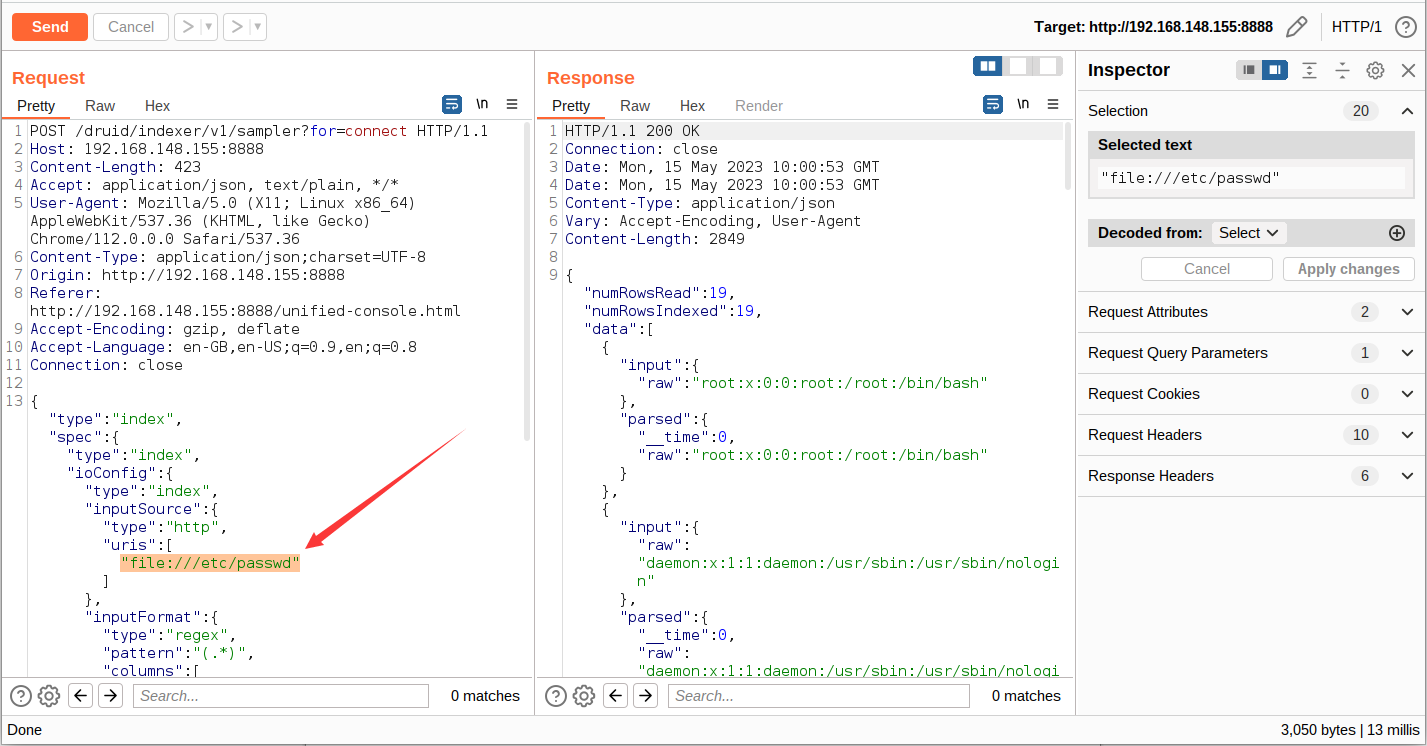Expand Response Headers section
Image resolution: width=1427 pixels, height=746 pixels.
tap(1252, 476)
